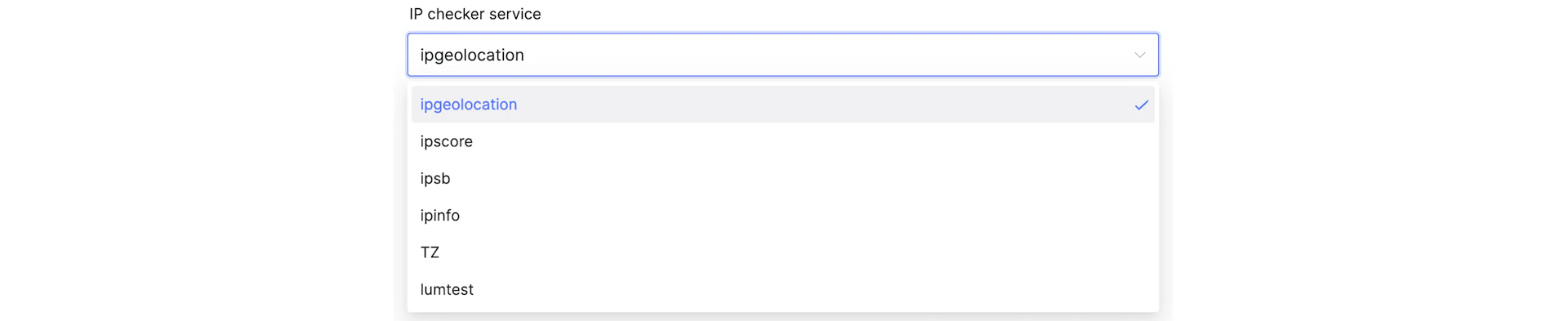This screenshot has height=321, width=1568.
Task: Switch checker service to ipscore
Action: coord(782,141)
